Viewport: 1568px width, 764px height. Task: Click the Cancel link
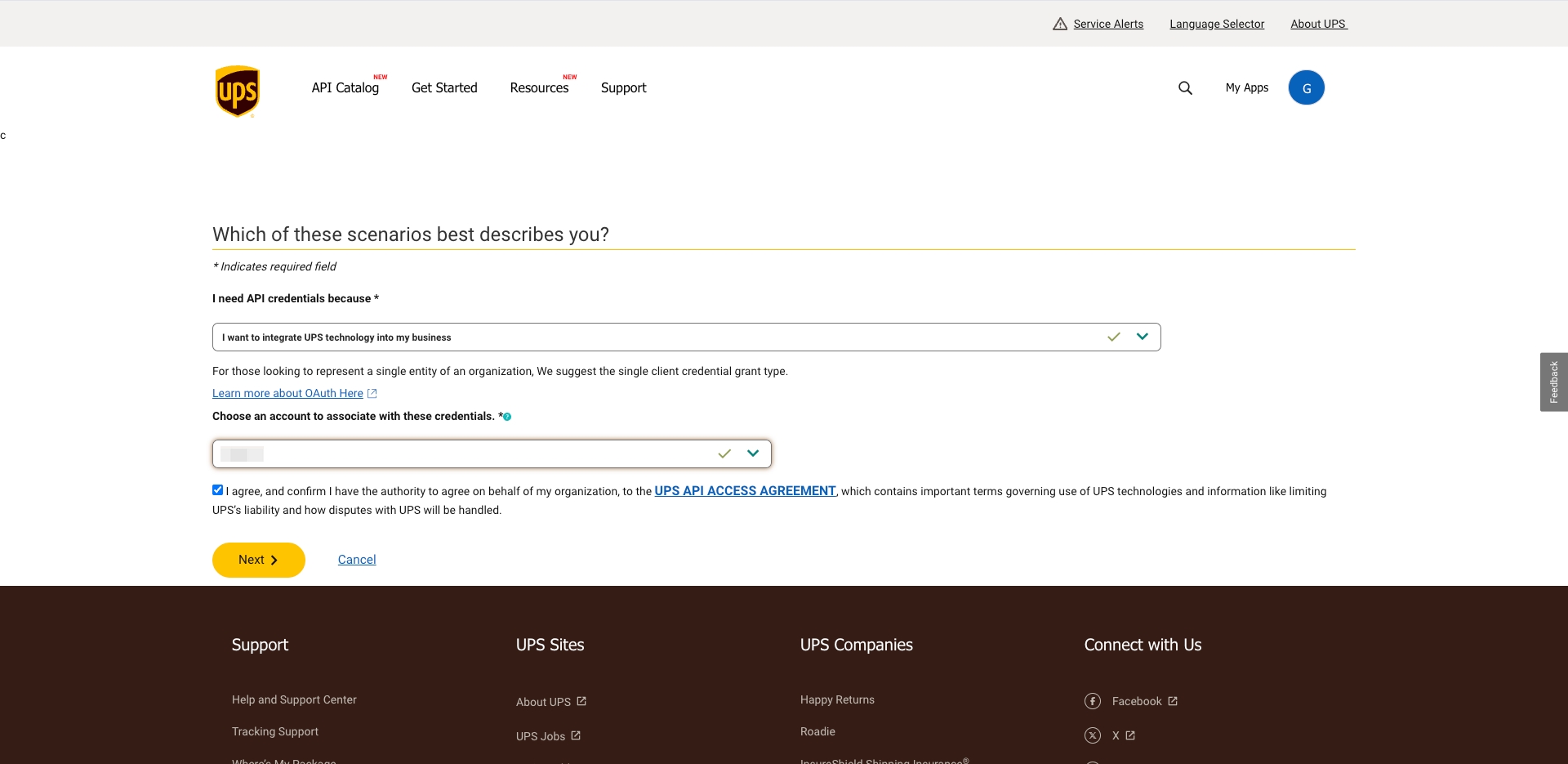(x=357, y=560)
